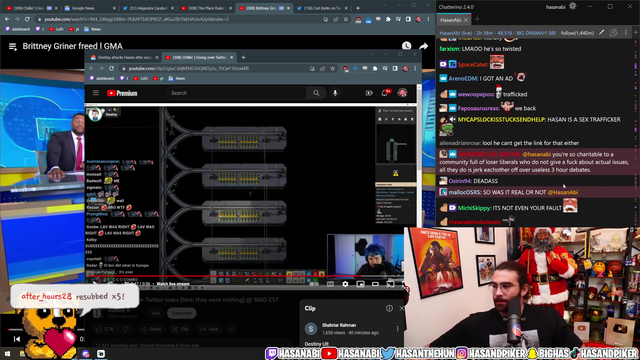Activate YouTube voice search microphone
This screenshot has width=640, height=360.
335,93
